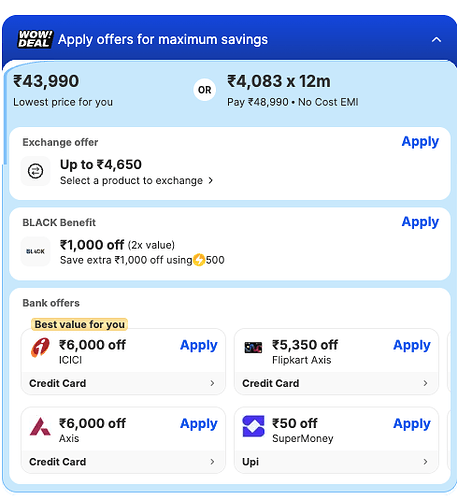Expand SuperMoney Upi offer details
Screen dimensions: 457x500
tap(336, 462)
